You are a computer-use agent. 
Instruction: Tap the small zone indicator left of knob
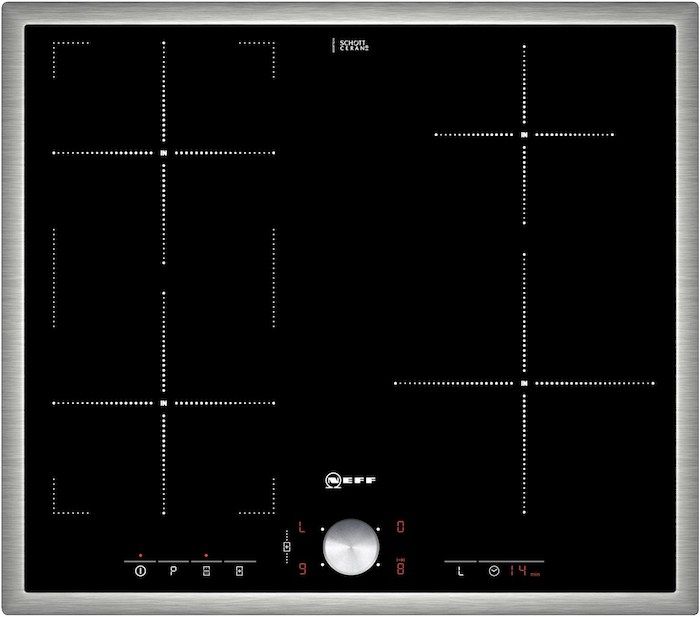click(288, 546)
